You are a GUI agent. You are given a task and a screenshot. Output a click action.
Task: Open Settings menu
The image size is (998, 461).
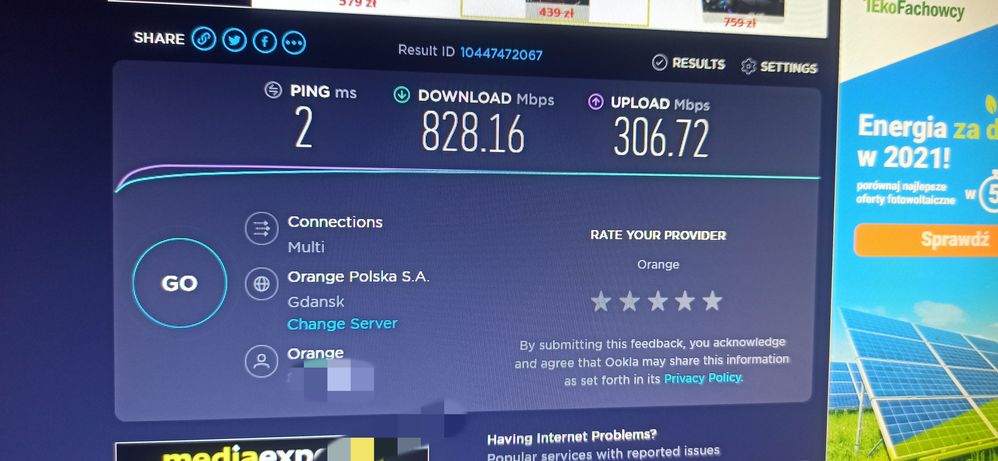779,67
